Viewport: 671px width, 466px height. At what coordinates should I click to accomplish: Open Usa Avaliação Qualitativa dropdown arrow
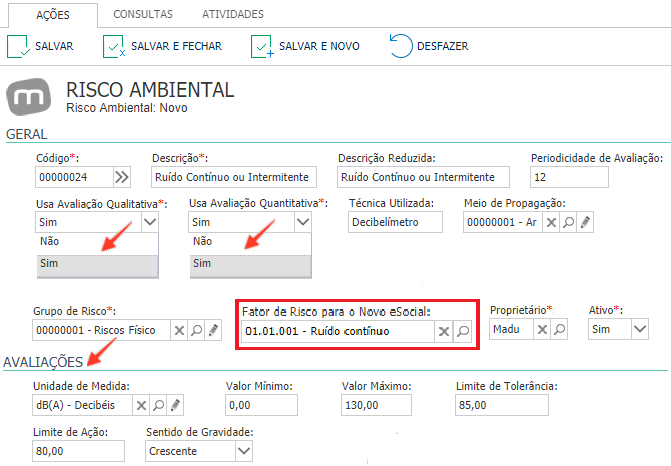(x=150, y=222)
